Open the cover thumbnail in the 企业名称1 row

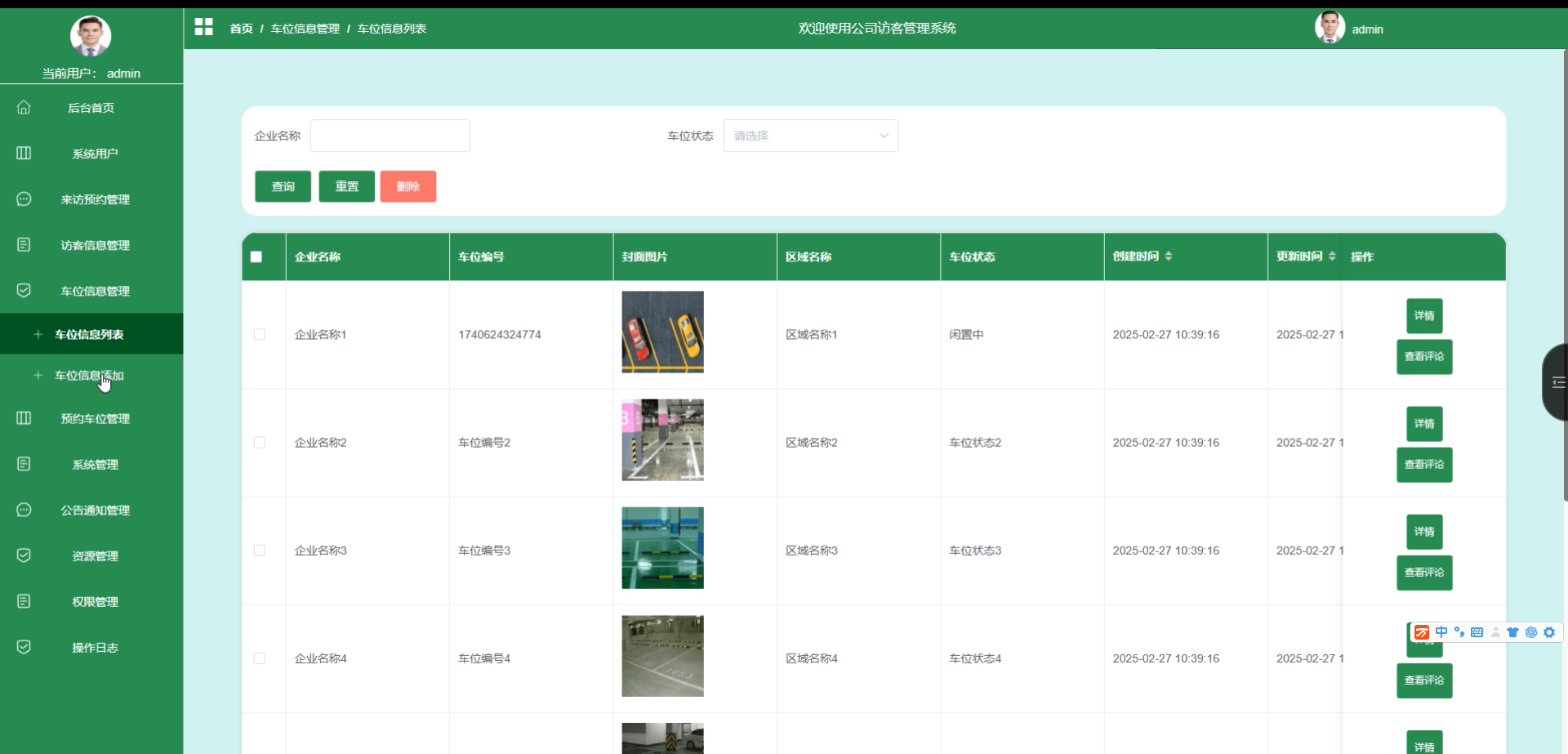click(x=662, y=332)
